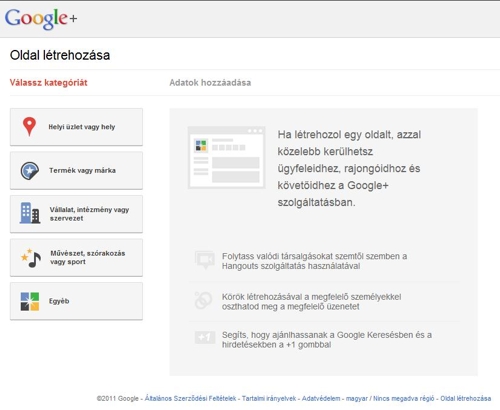Click the Circles overlapping rings icon

pos(203,300)
